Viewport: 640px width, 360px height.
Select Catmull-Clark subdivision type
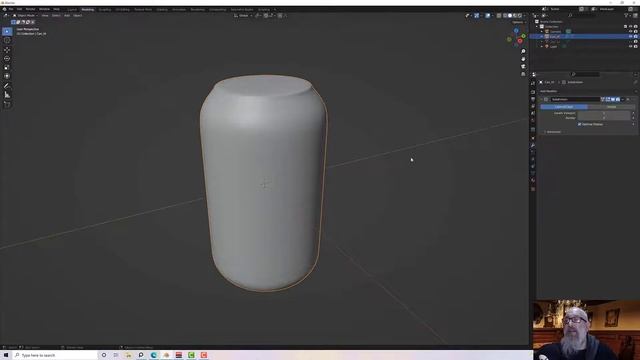564,107
